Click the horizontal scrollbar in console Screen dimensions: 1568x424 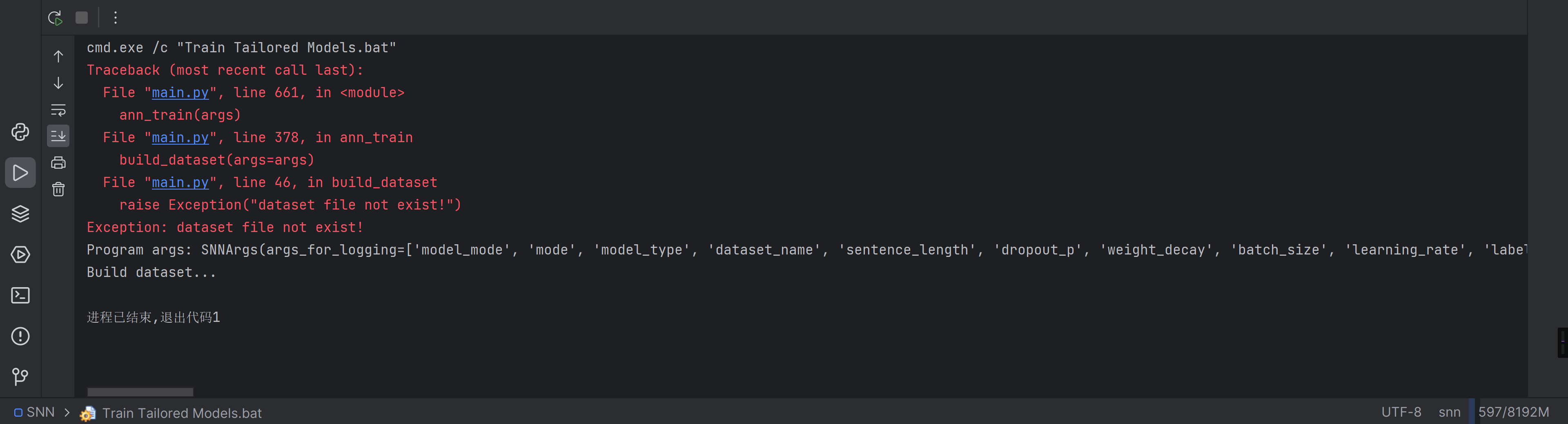[140, 392]
